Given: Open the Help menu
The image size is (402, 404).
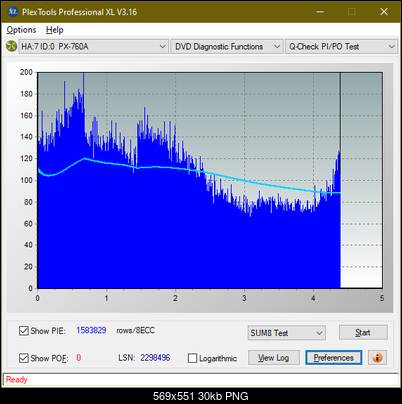Looking at the screenshot, I should pos(55,30).
